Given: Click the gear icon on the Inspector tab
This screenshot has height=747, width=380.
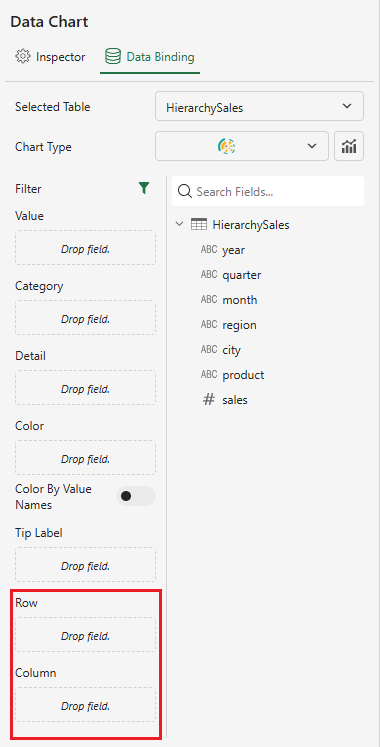Looking at the screenshot, I should 22,57.
